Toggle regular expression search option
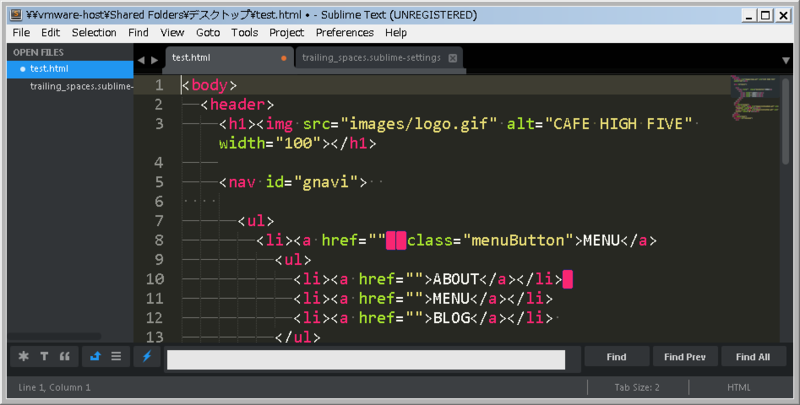This screenshot has height=405, width=800. pos(23,357)
